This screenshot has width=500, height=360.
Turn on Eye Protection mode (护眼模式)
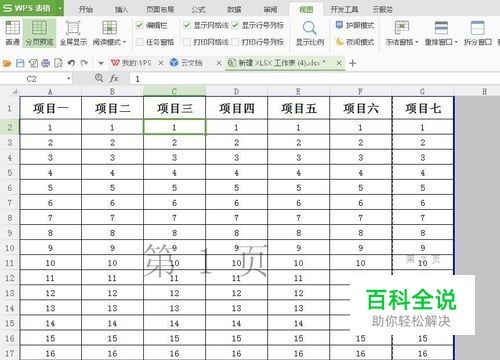[x=355, y=25]
